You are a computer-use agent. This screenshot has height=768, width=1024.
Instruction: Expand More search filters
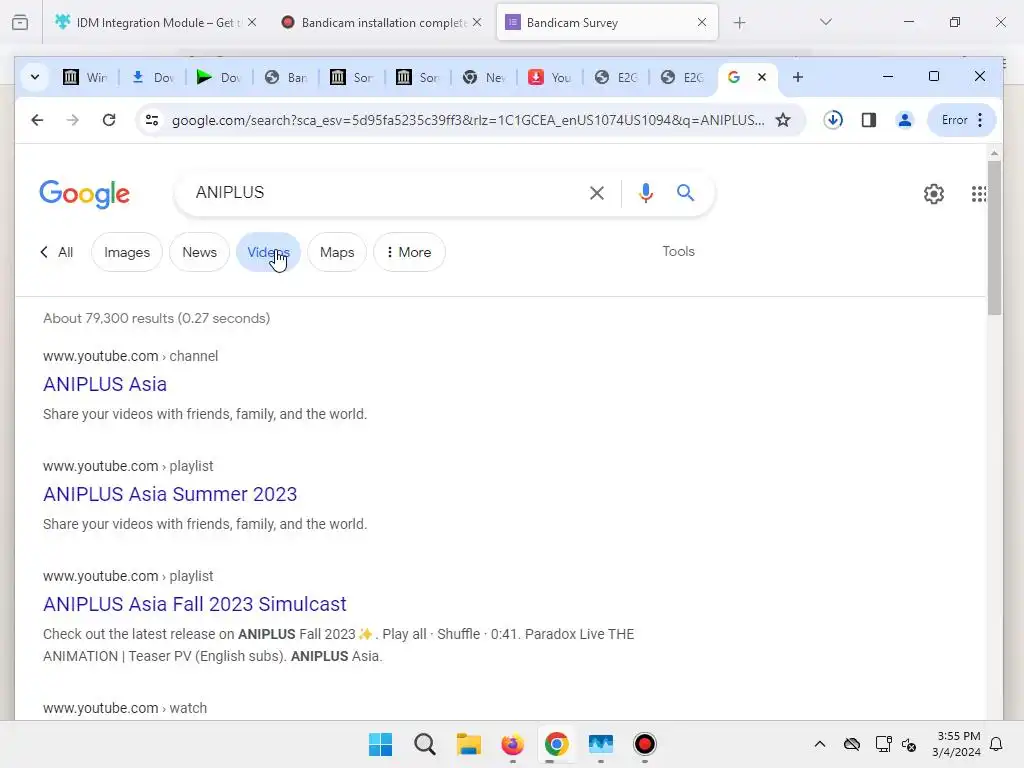point(409,252)
